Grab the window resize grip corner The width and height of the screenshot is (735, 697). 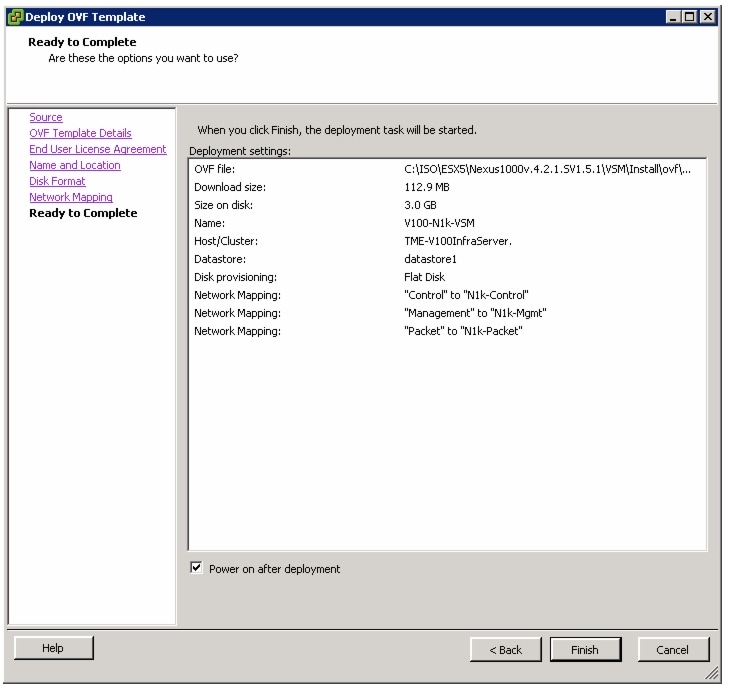(712, 673)
